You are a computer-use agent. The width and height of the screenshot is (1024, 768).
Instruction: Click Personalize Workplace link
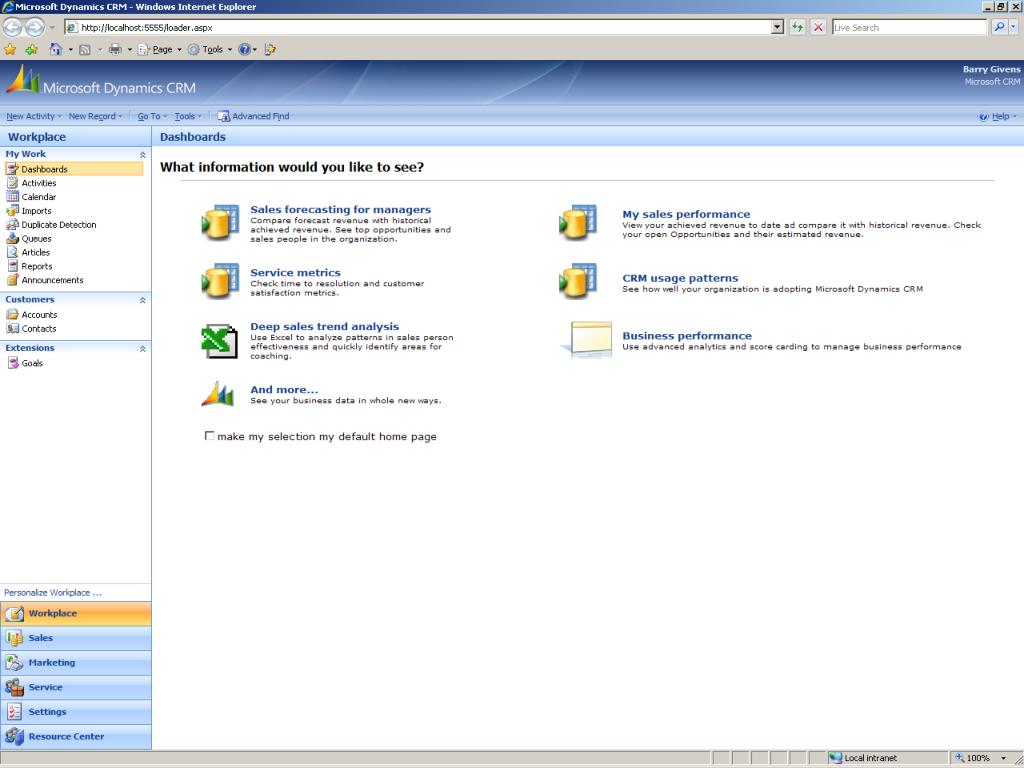[53, 593]
